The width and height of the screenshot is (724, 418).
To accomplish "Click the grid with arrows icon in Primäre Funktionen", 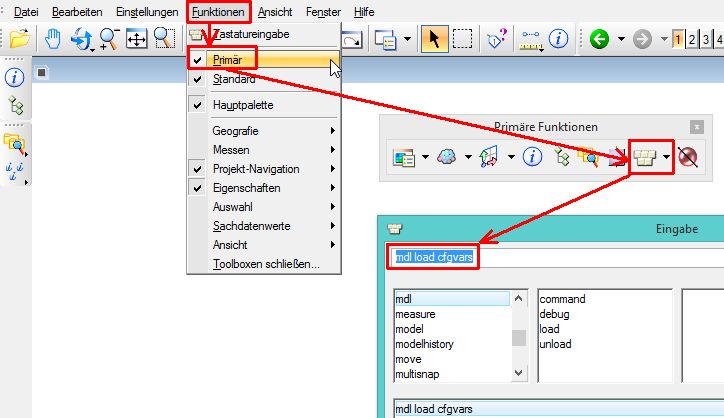I will point(489,157).
